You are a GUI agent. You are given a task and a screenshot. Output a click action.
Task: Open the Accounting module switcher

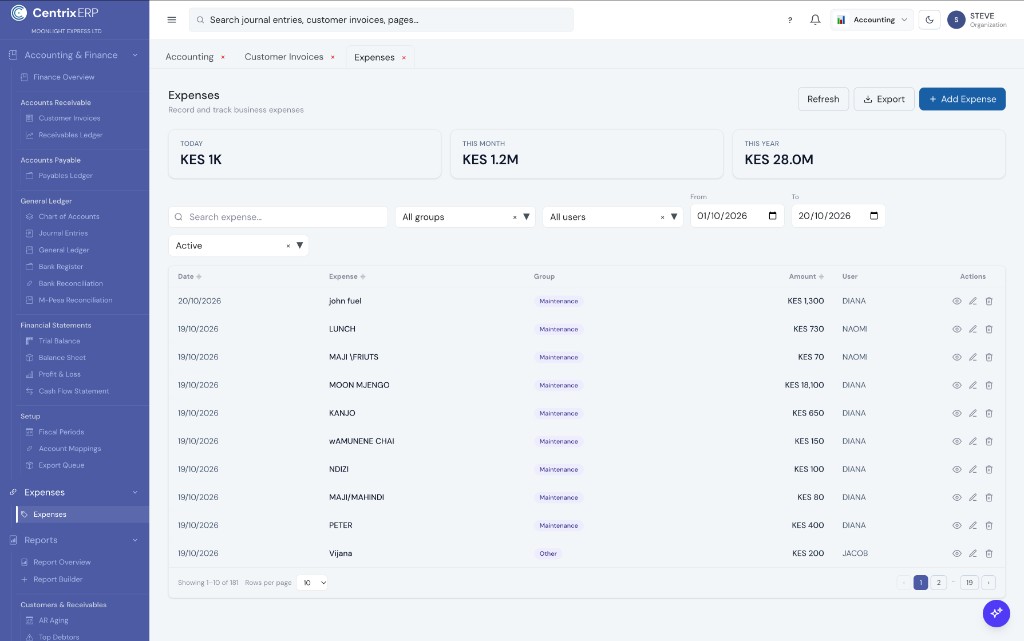coord(872,20)
